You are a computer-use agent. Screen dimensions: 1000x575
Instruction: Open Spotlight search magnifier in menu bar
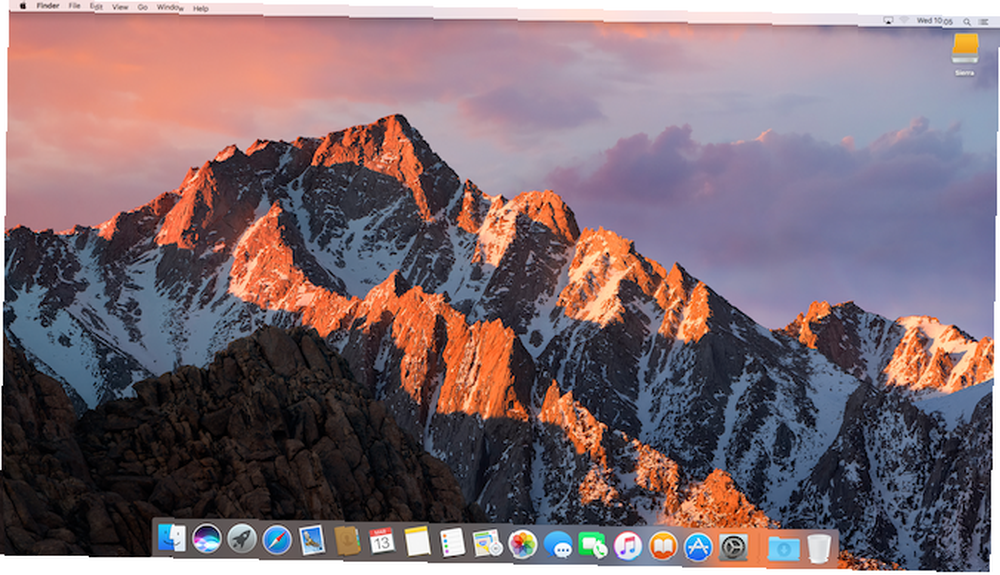[967, 22]
